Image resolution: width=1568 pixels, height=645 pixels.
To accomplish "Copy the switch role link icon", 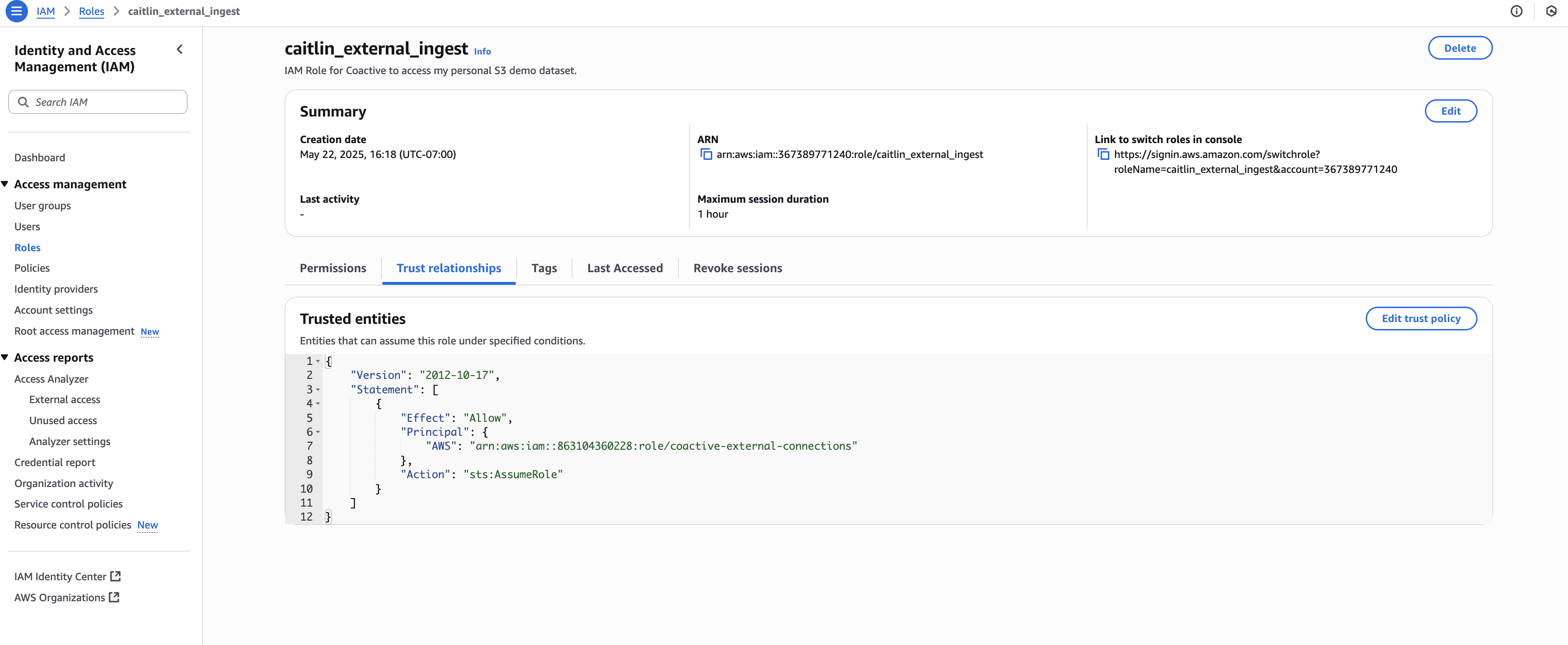I will (x=1103, y=155).
